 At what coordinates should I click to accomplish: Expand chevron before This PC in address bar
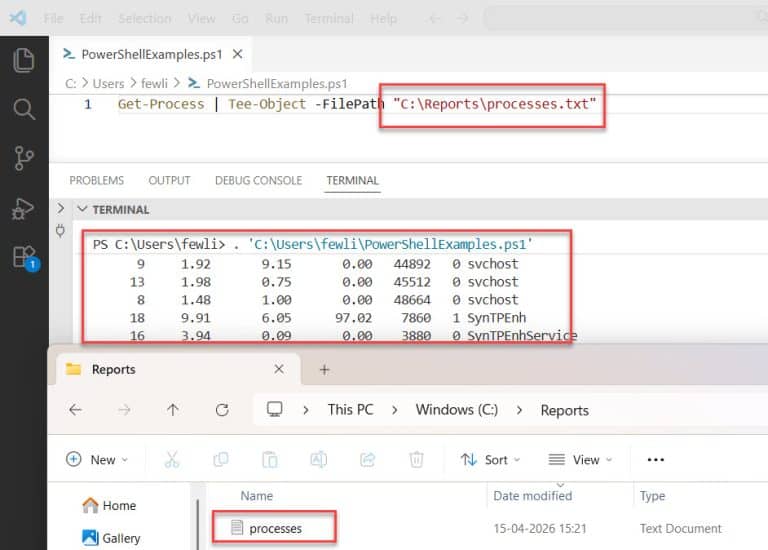306,409
